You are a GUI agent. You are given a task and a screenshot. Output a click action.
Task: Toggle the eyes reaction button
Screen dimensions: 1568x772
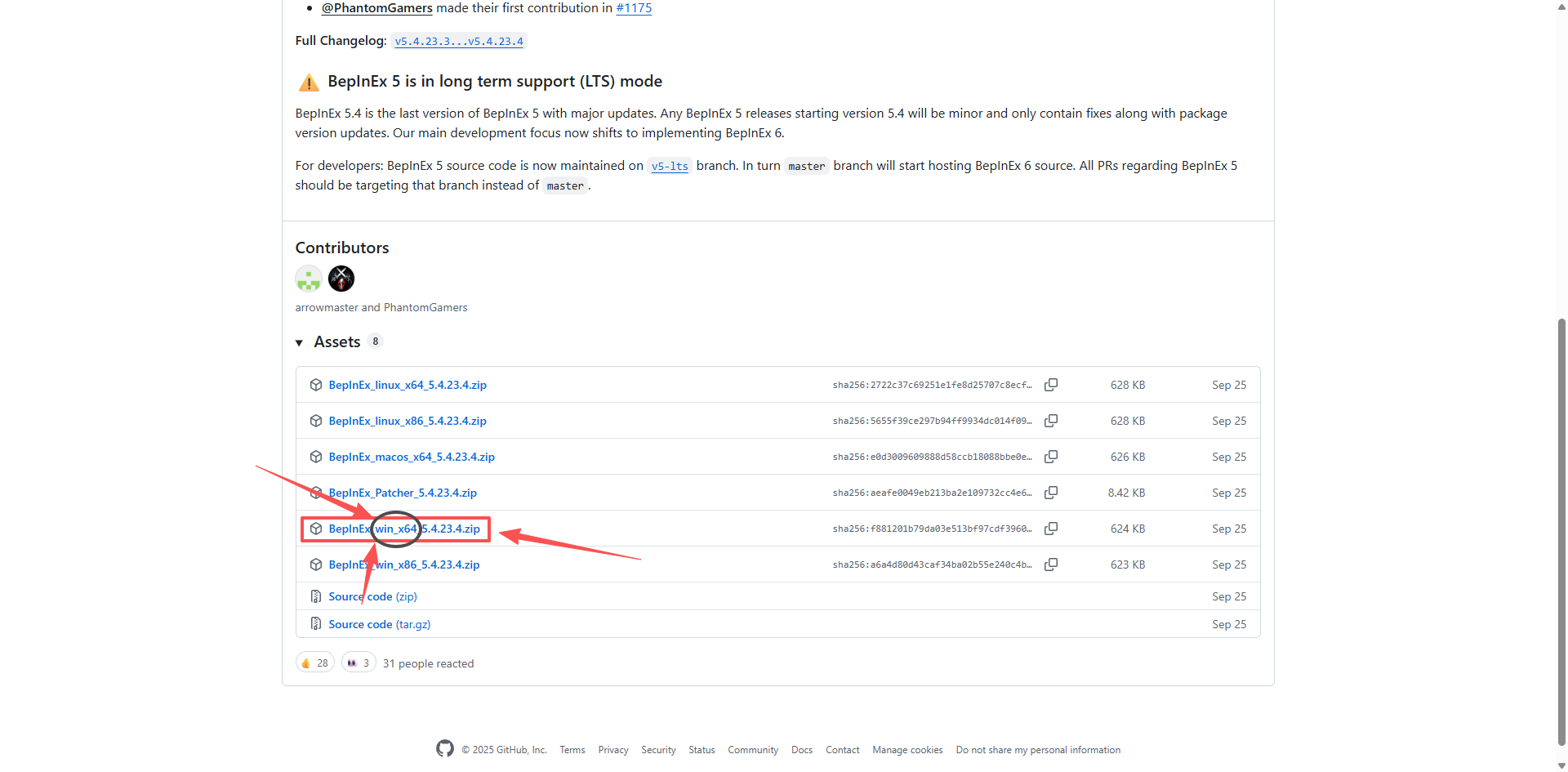(x=359, y=663)
